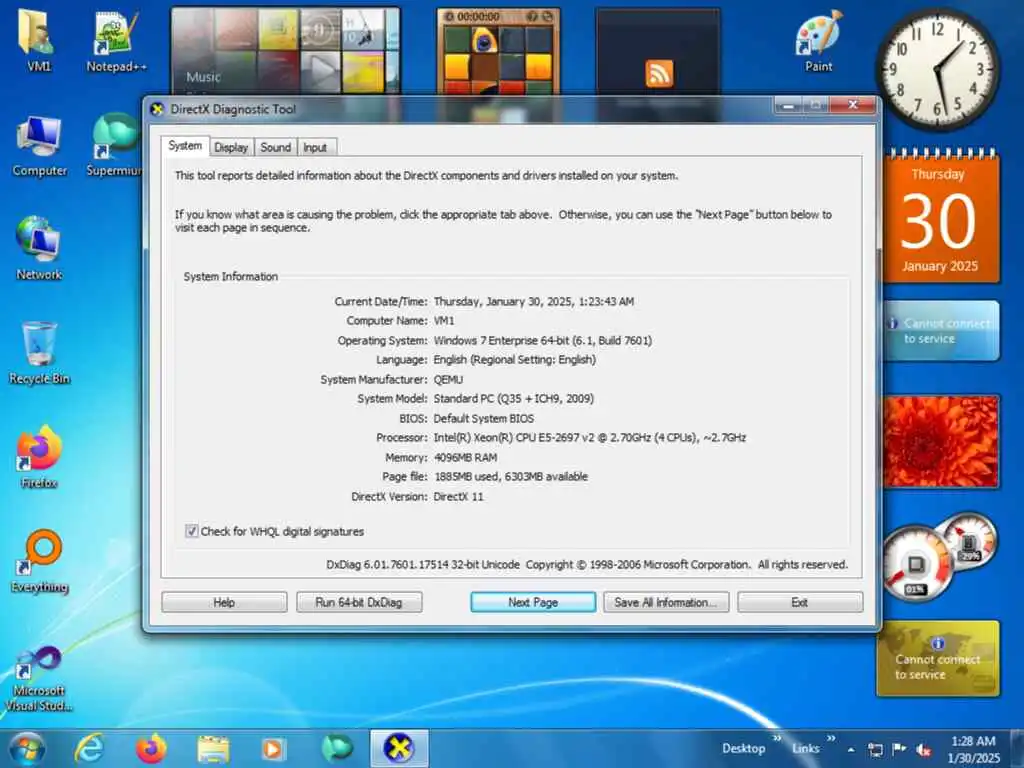Click the Links toolbar label on the taskbar
The height and width of the screenshot is (768, 1024).
(x=806, y=748)
